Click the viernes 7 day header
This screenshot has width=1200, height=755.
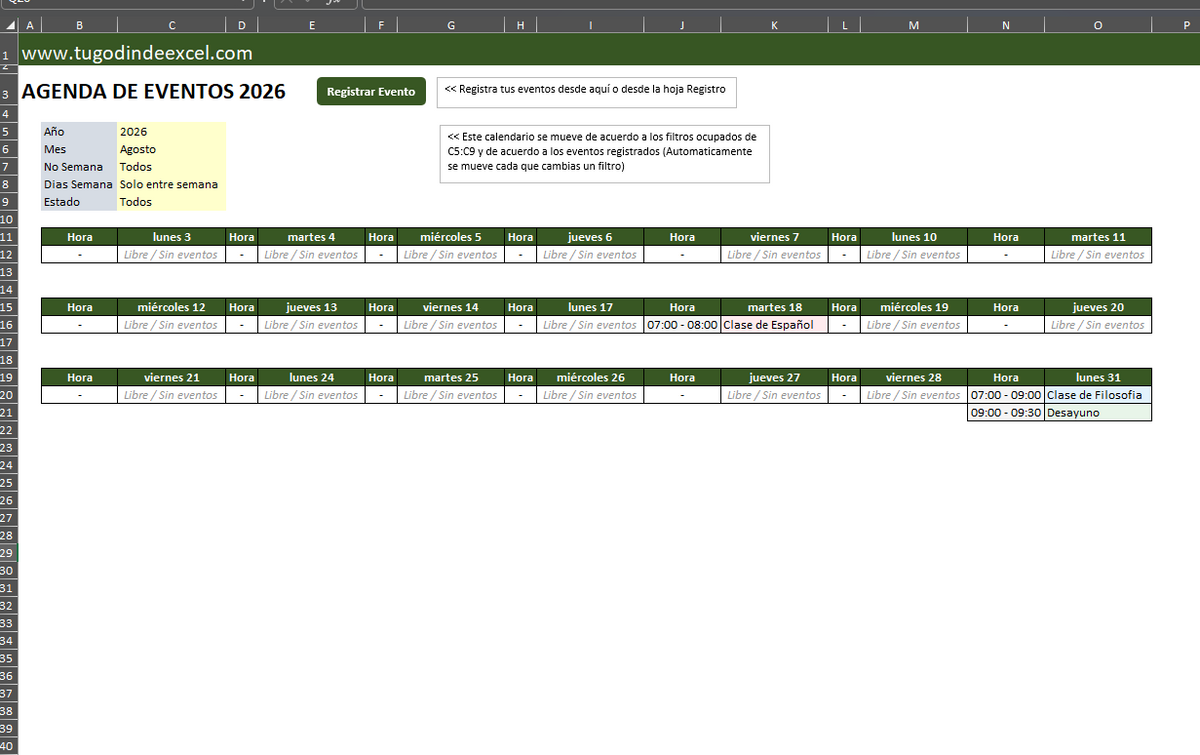click(x=775, y=237)
